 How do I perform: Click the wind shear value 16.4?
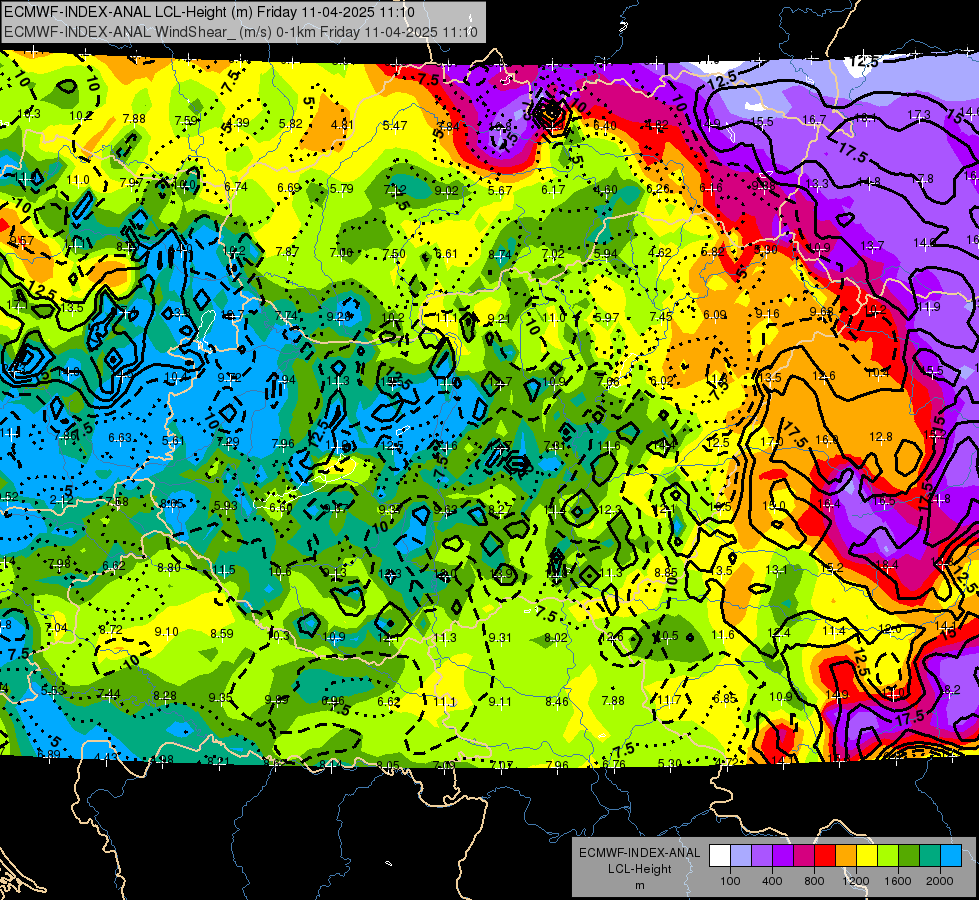pyautogui.click(x=829, y=503)
